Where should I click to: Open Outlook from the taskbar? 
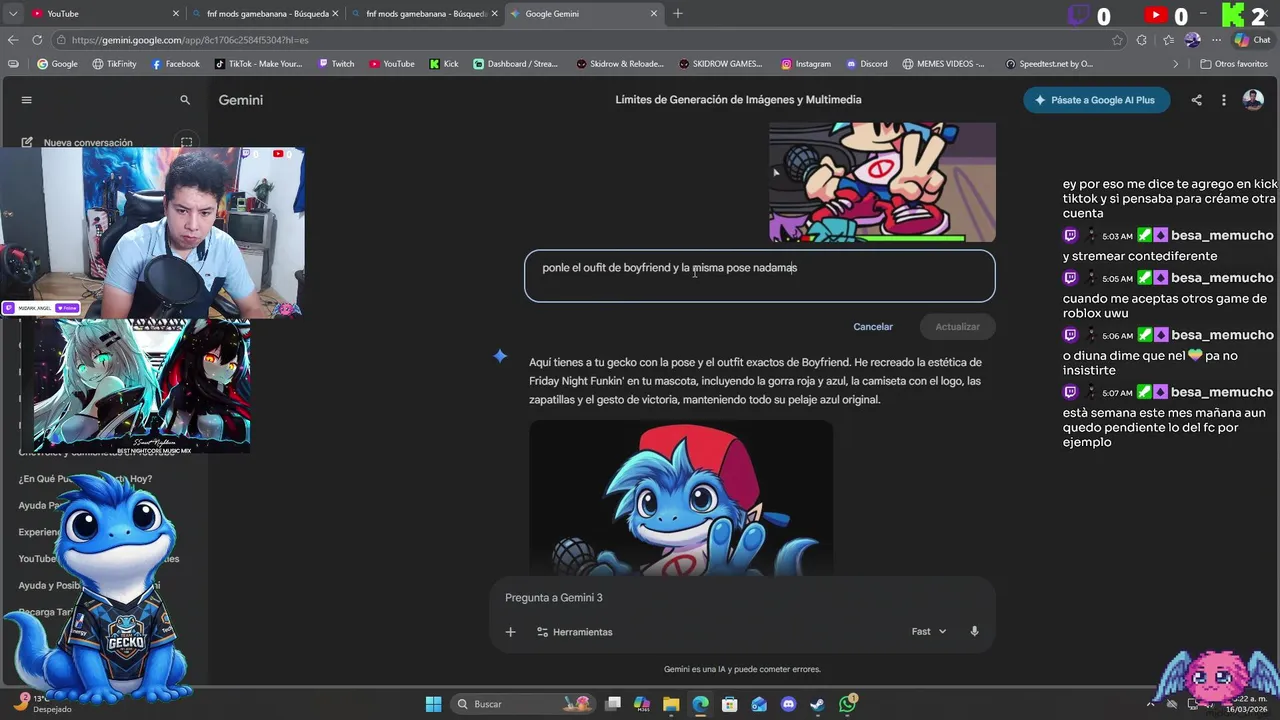(759, 704)
